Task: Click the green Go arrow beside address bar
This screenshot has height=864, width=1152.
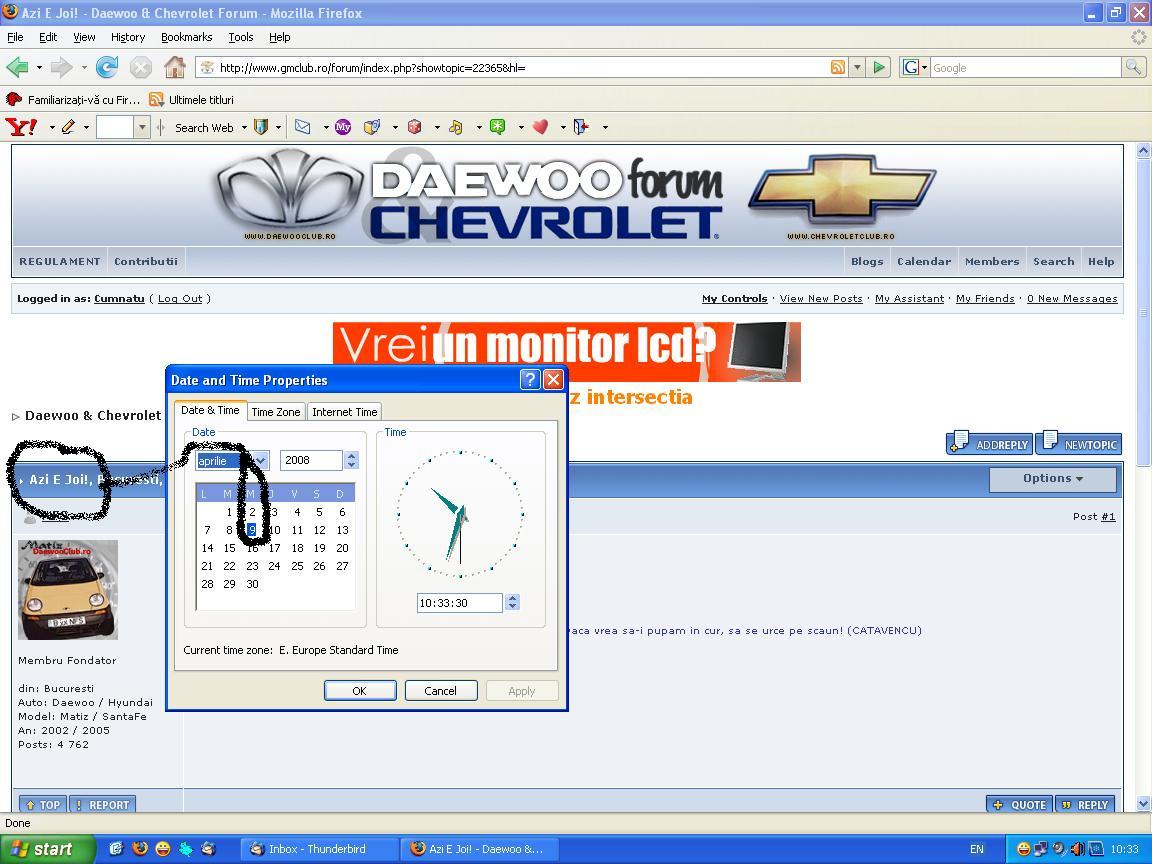Action: 879,68
